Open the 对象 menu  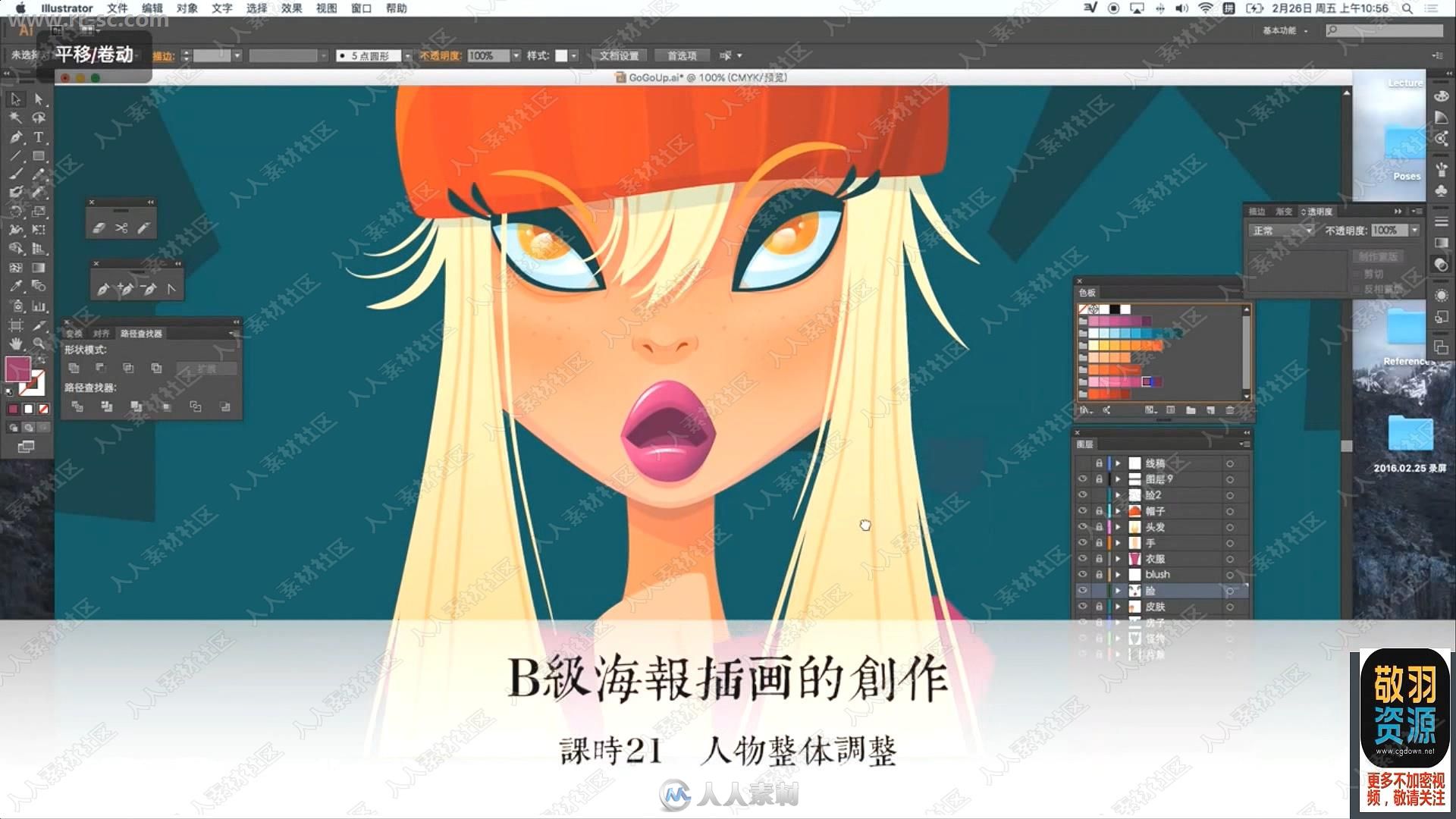click(187, 8)
